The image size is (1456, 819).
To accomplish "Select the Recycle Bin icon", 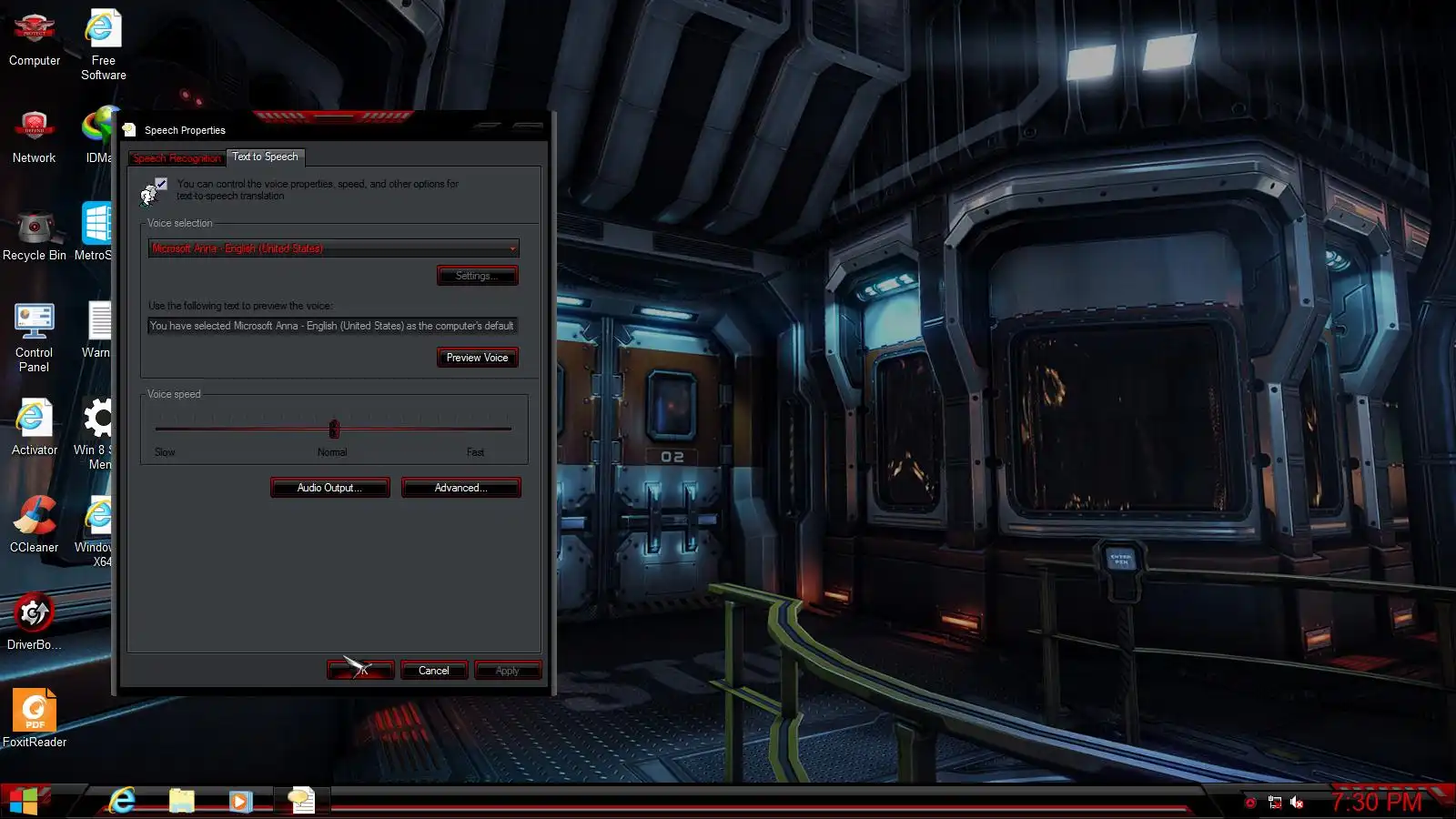I will pyautogui.click(x=35, y=235).
